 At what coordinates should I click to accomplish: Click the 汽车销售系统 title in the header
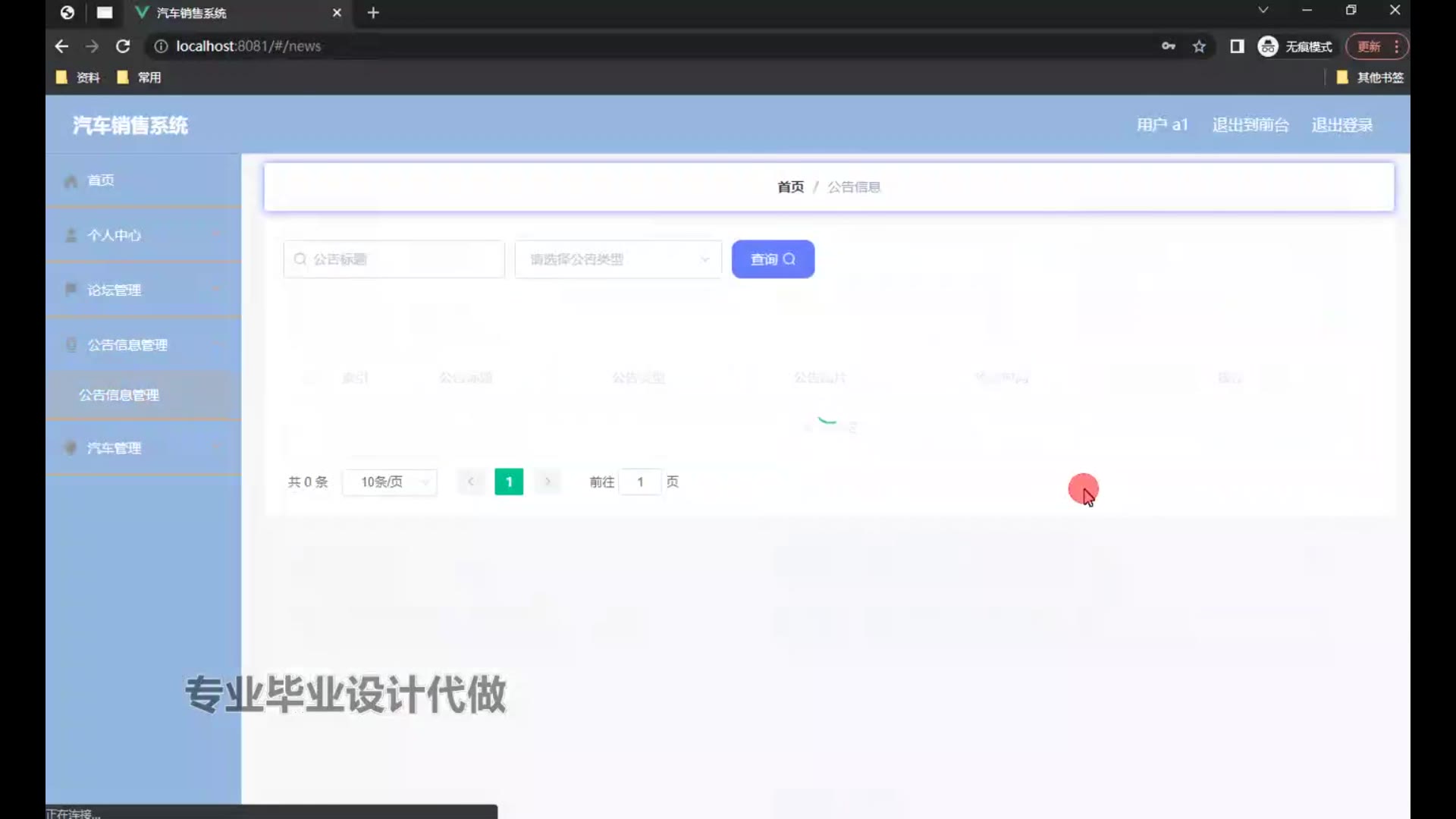pos(130,126)
